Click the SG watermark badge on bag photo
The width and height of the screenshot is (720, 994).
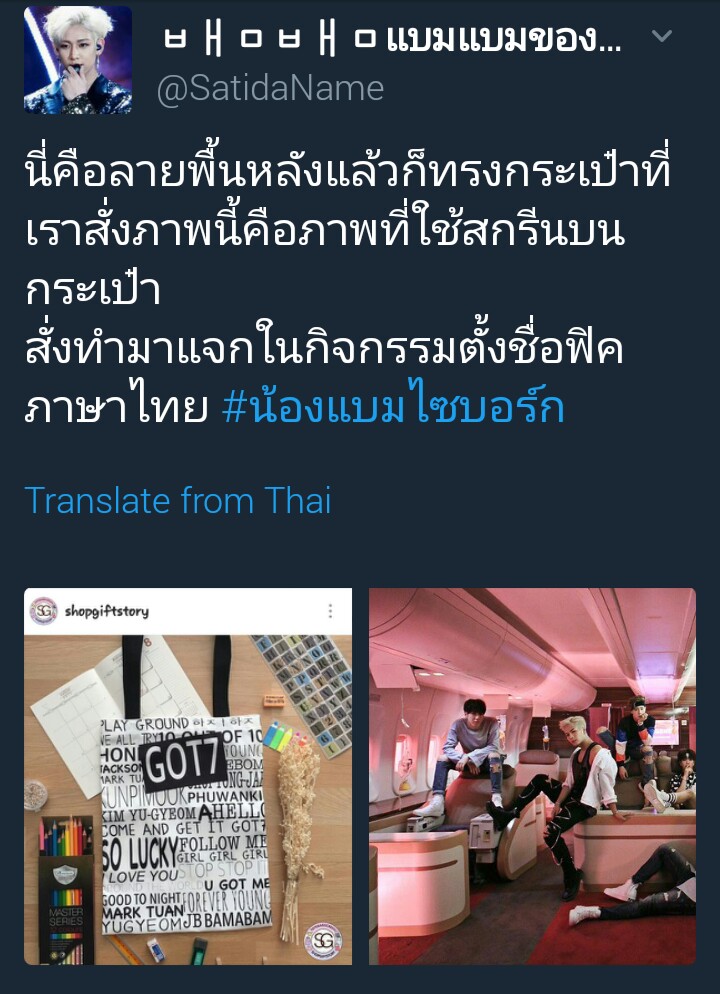pyautogui.click(x=323, y=941)
